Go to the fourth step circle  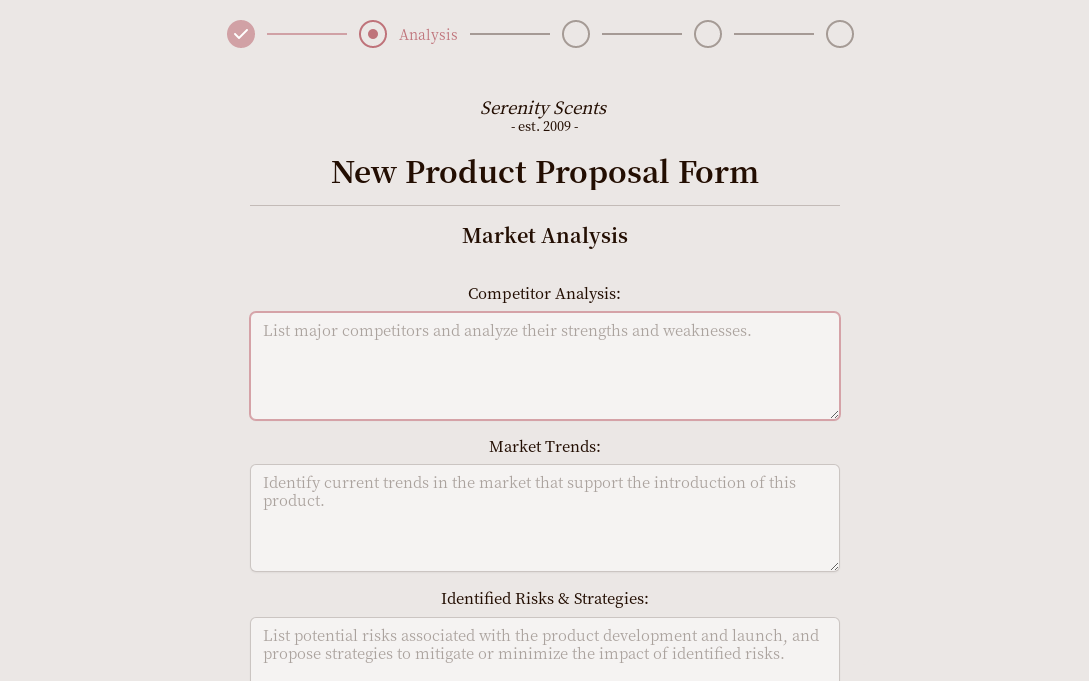(708, 34)
